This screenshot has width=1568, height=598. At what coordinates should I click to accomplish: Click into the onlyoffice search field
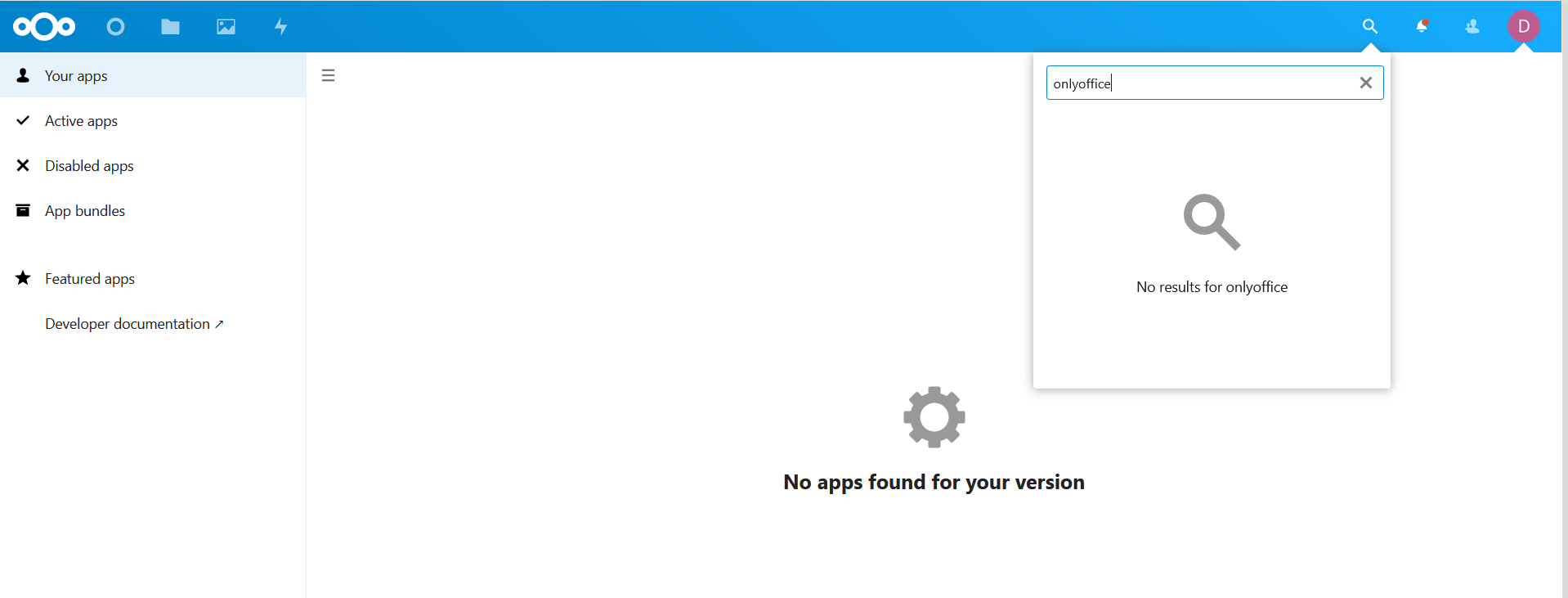point(1198,83)
